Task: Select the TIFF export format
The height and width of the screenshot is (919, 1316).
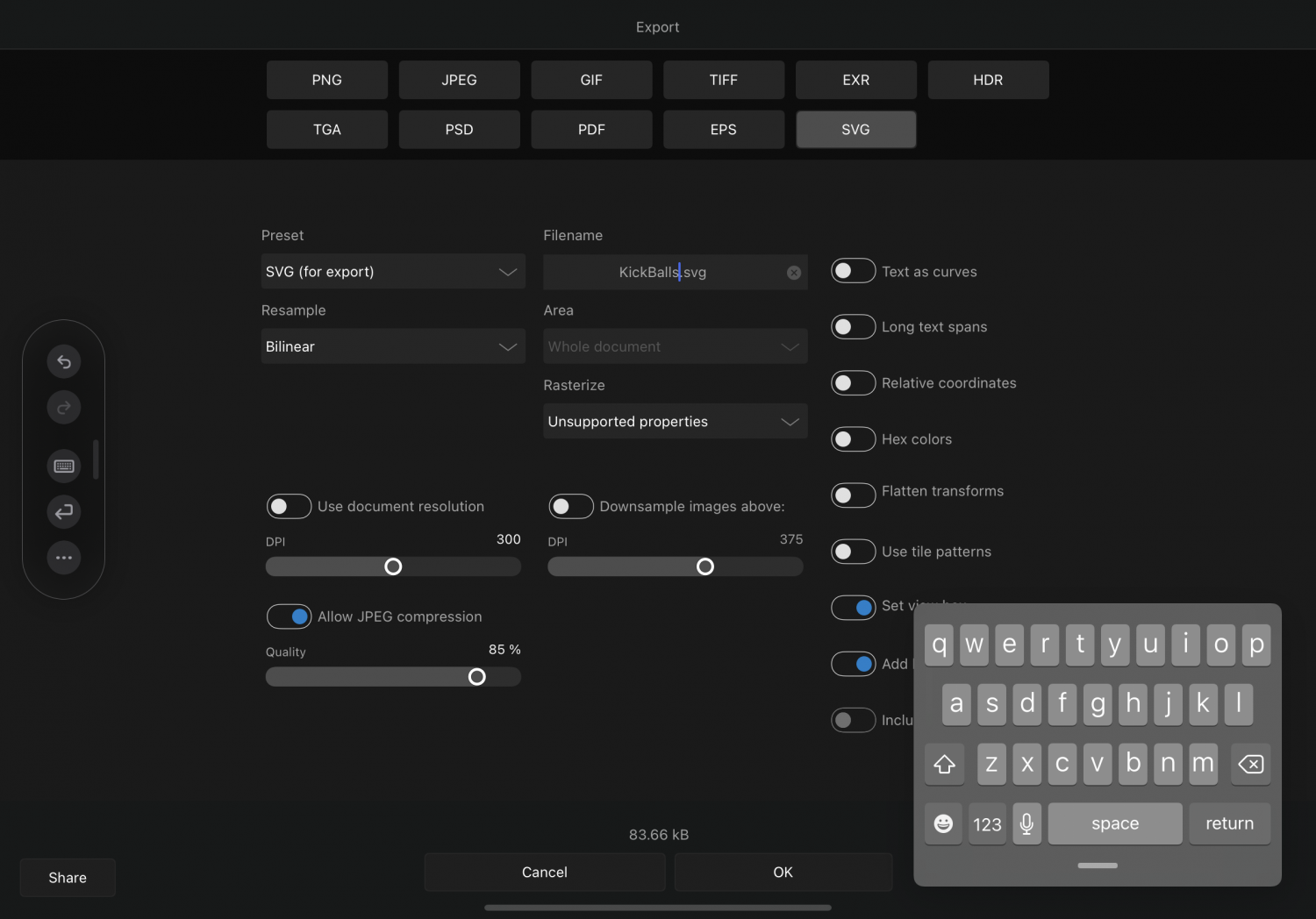Action: point(724,80)
